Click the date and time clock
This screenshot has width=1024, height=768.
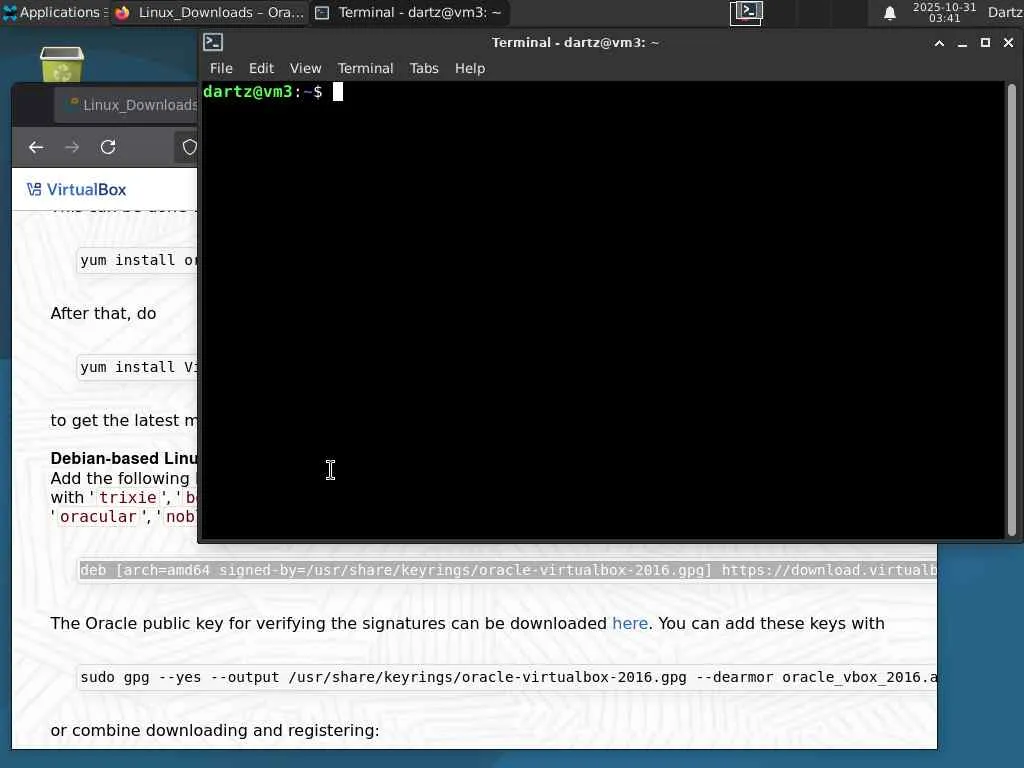tap(944, 12)
